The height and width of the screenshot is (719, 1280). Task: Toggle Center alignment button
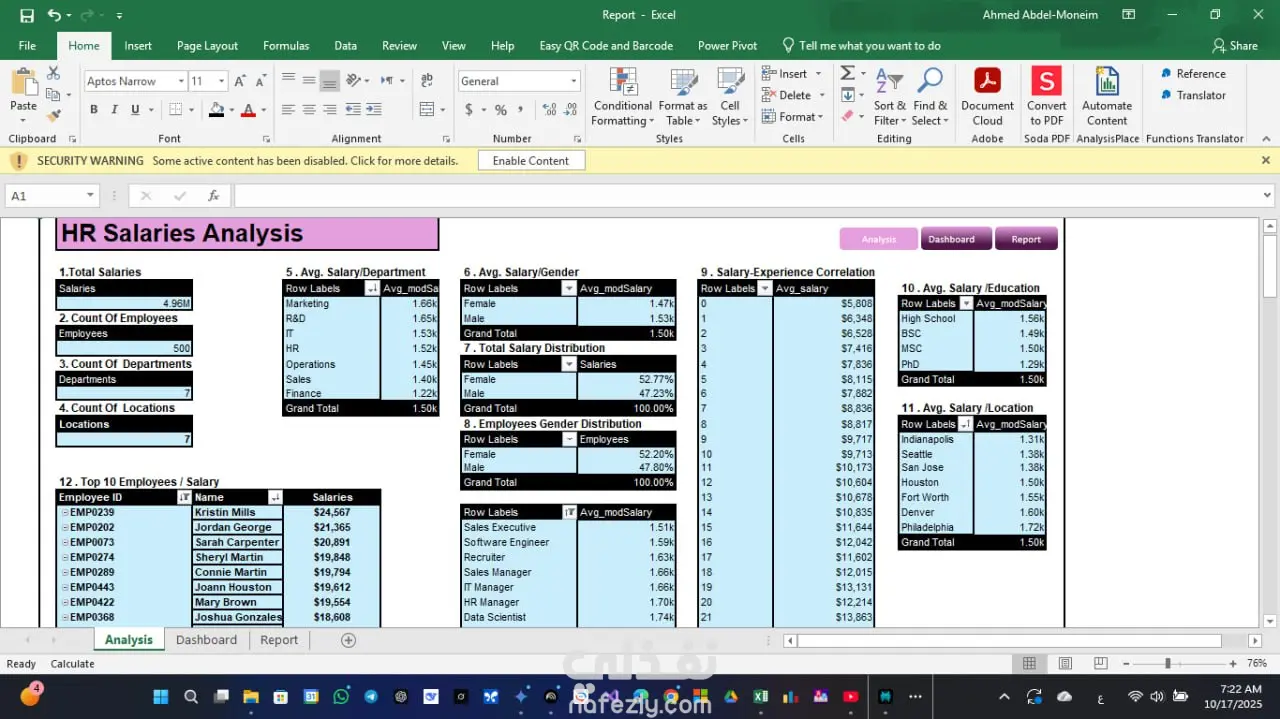click(308, 110)
